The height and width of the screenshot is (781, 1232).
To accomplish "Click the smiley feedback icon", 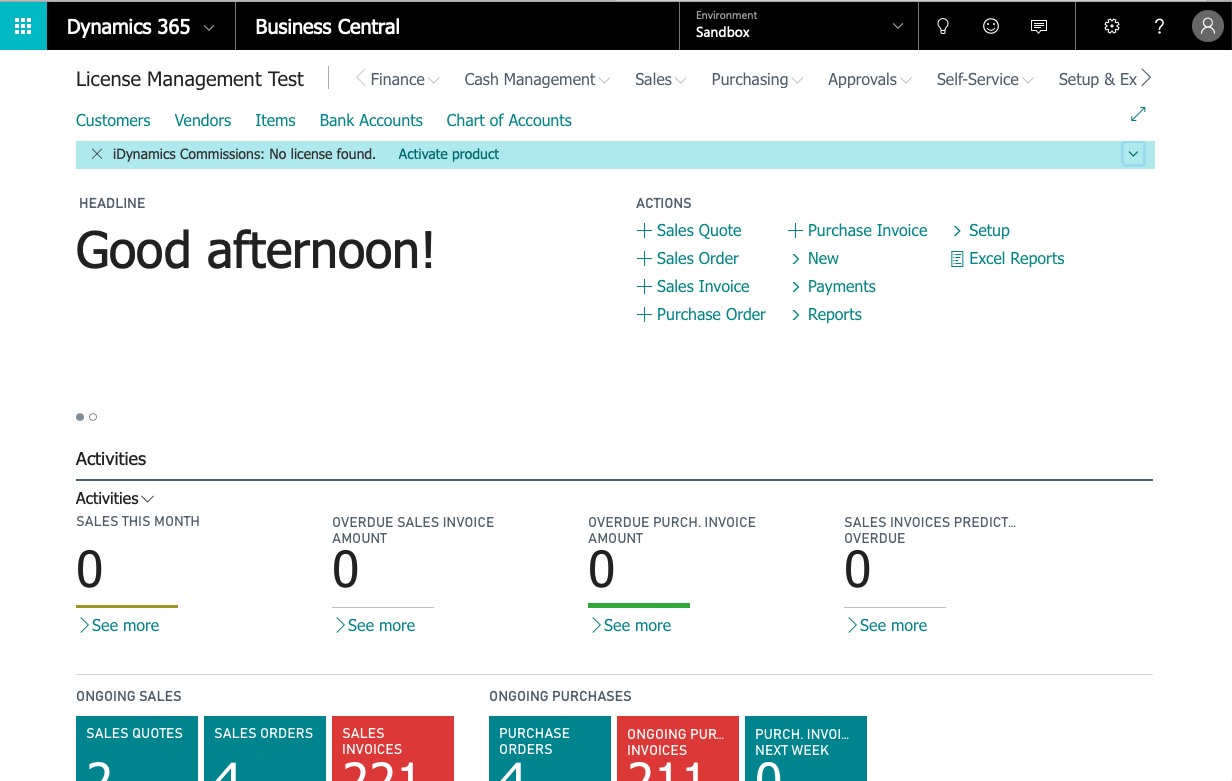I will pyautogui.click(x=991, y=27).
